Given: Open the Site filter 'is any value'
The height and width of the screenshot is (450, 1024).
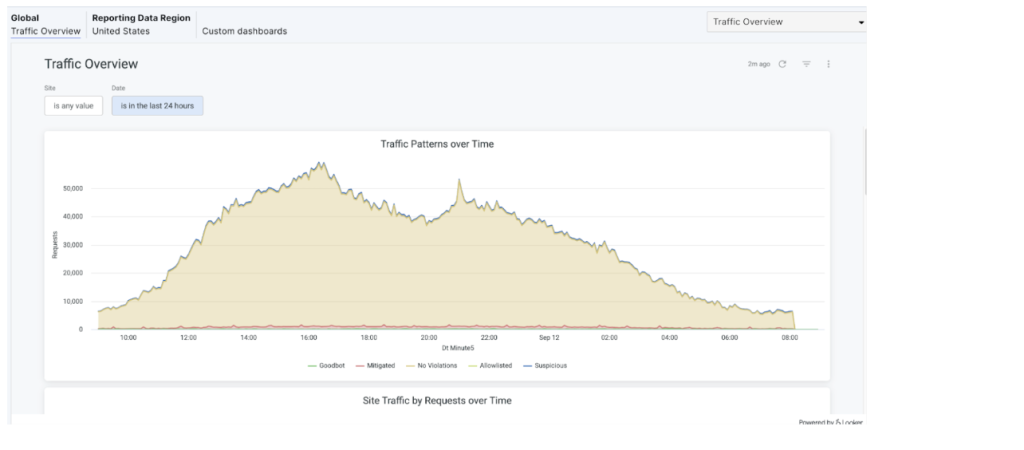Looking at the screenshot, I should [73, 105].
